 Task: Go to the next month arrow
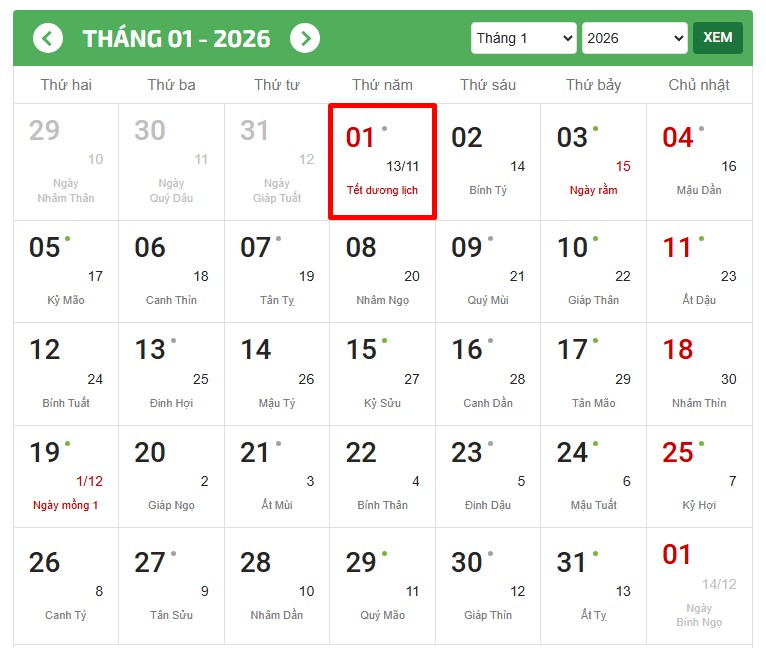pos(305,39)
